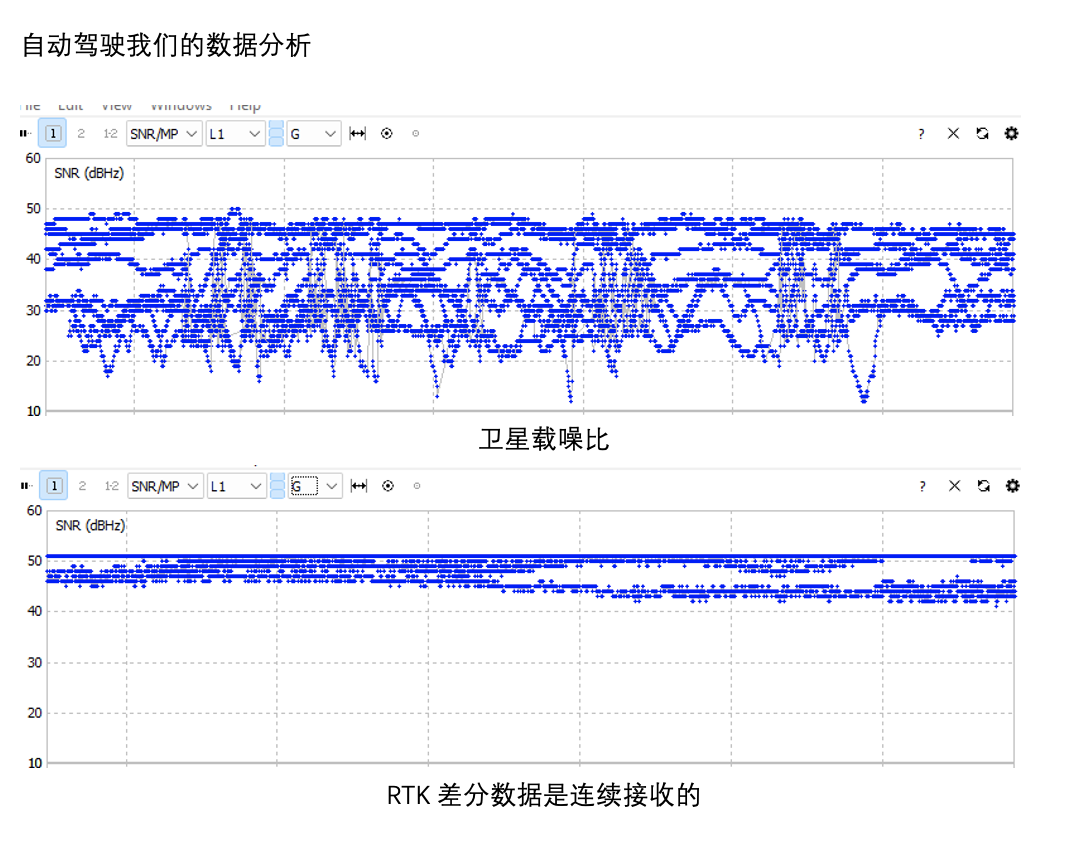The image size is (1072, 866).
Task: Click connect icon at left of upper toolbar
Action: click(25, 134)
